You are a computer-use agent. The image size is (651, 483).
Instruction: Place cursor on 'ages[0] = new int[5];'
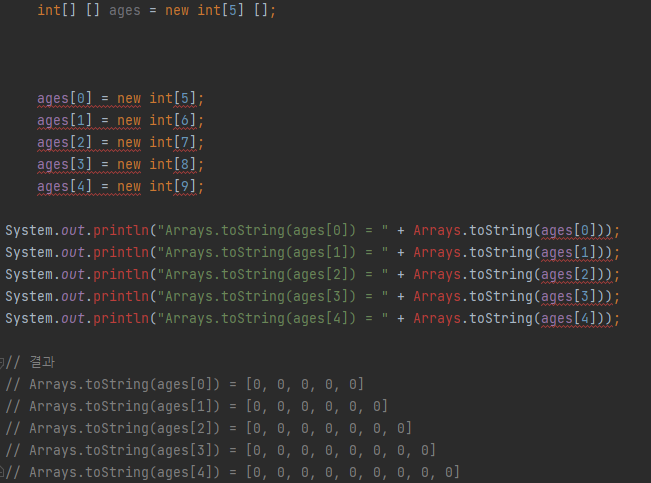click(x=120, y=99)
